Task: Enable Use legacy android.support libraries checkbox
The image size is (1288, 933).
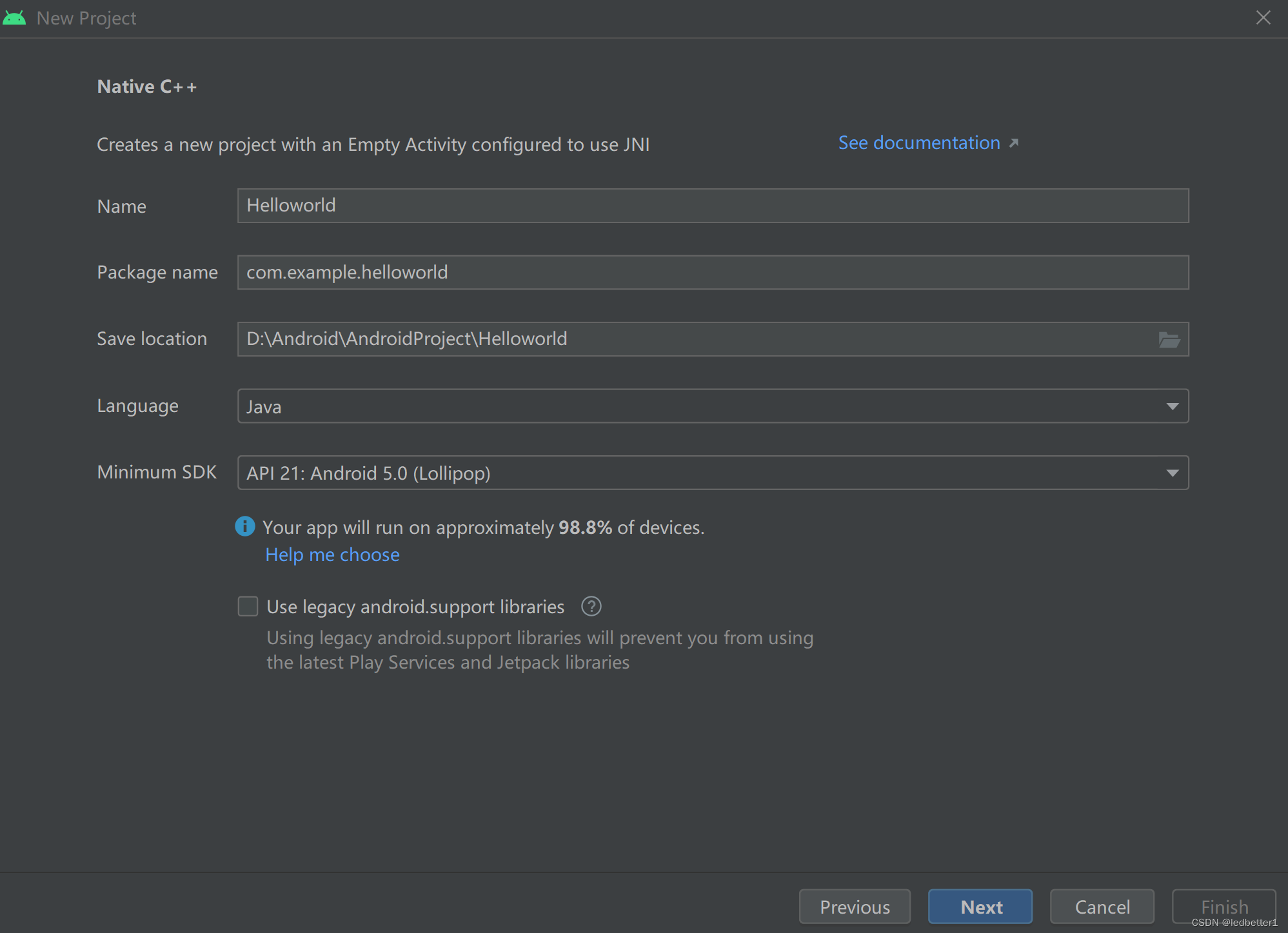Action: pyautogui.click(x=248, y=606)
